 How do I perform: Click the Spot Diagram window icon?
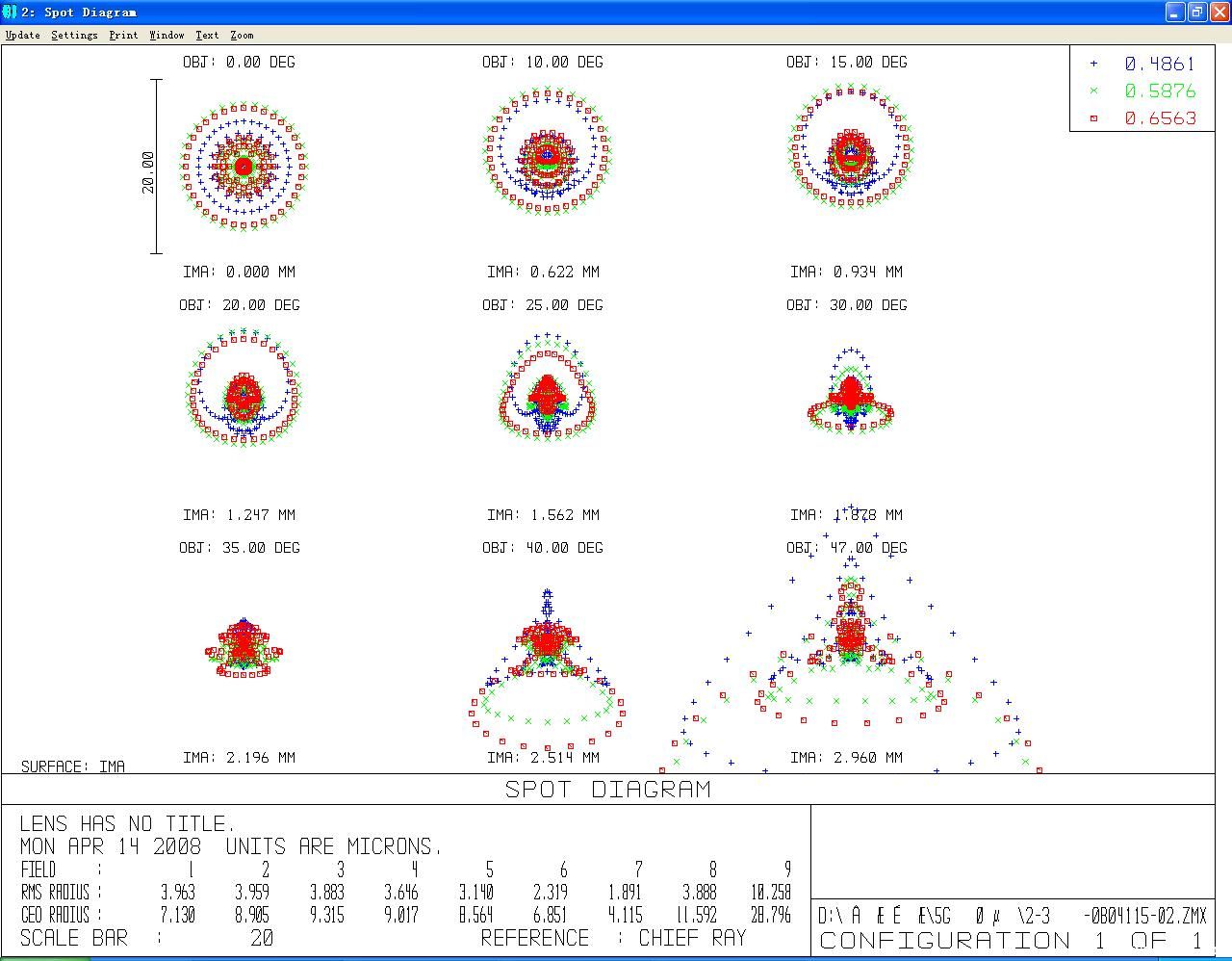coord(10,12)
